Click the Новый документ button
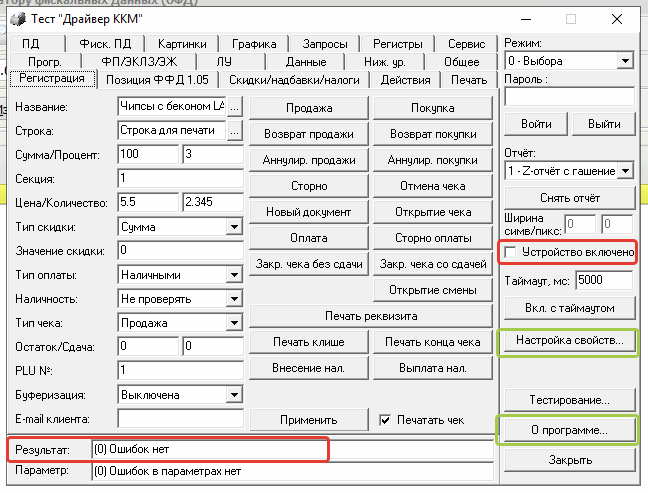648x493 pixels. [309, 212]
